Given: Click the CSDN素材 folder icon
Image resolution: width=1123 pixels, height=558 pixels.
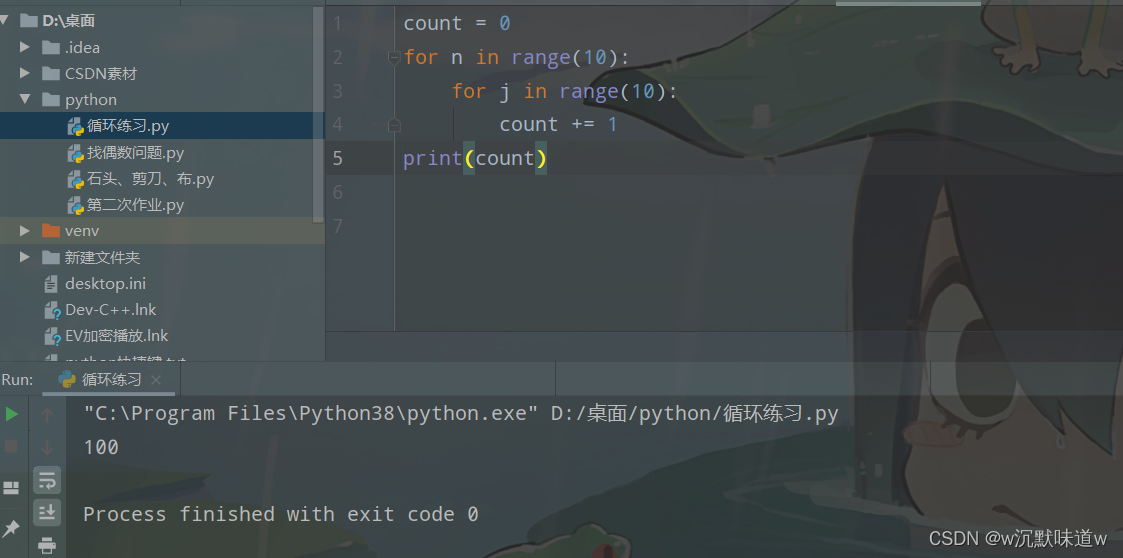Looking at the screenshot, I should click(x=51, y=73).
